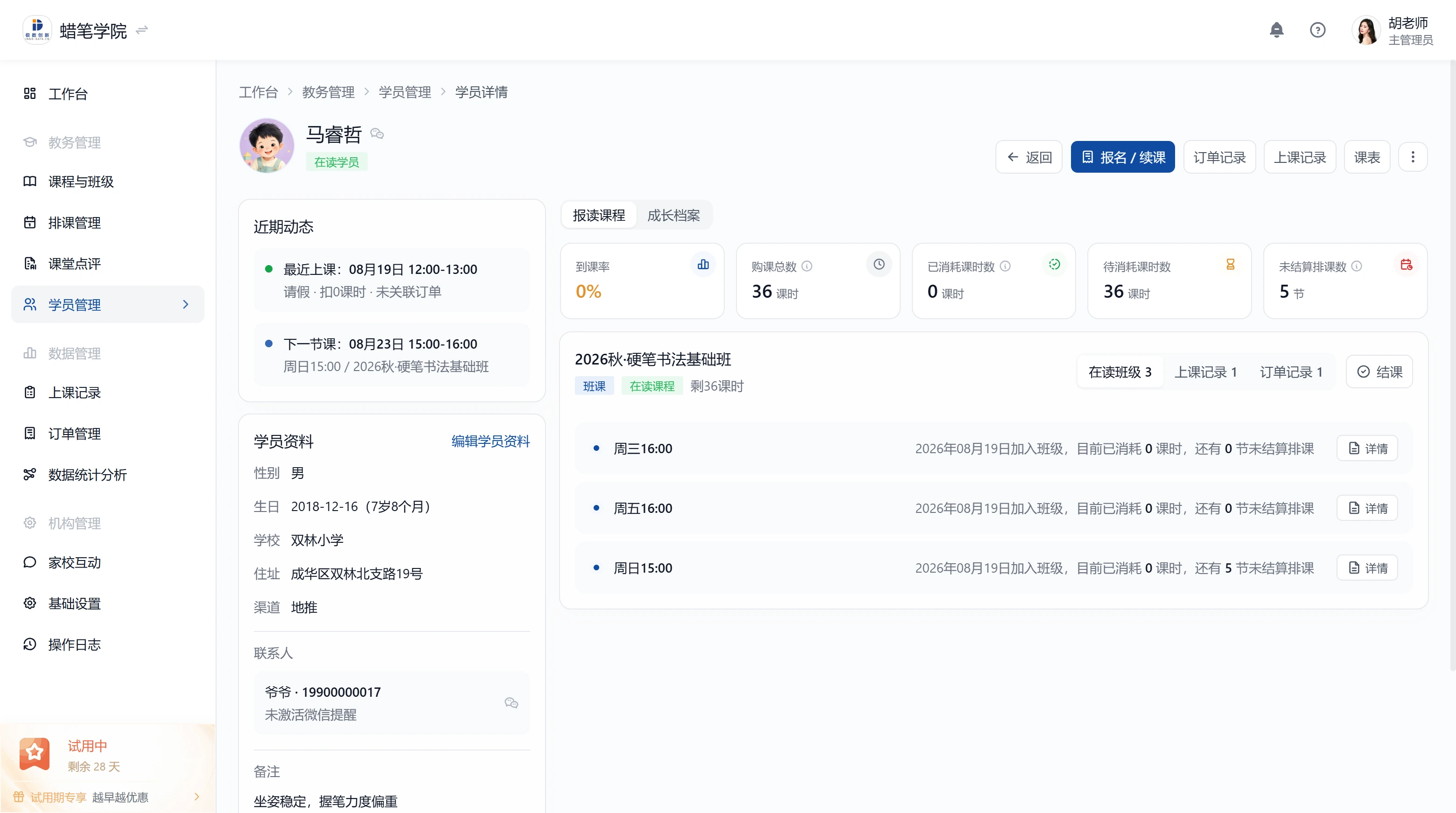This screenshot has width=1456, height=813.
Task: Open 课堂点评 in the sidebar
Action: (x=107, y=264)
